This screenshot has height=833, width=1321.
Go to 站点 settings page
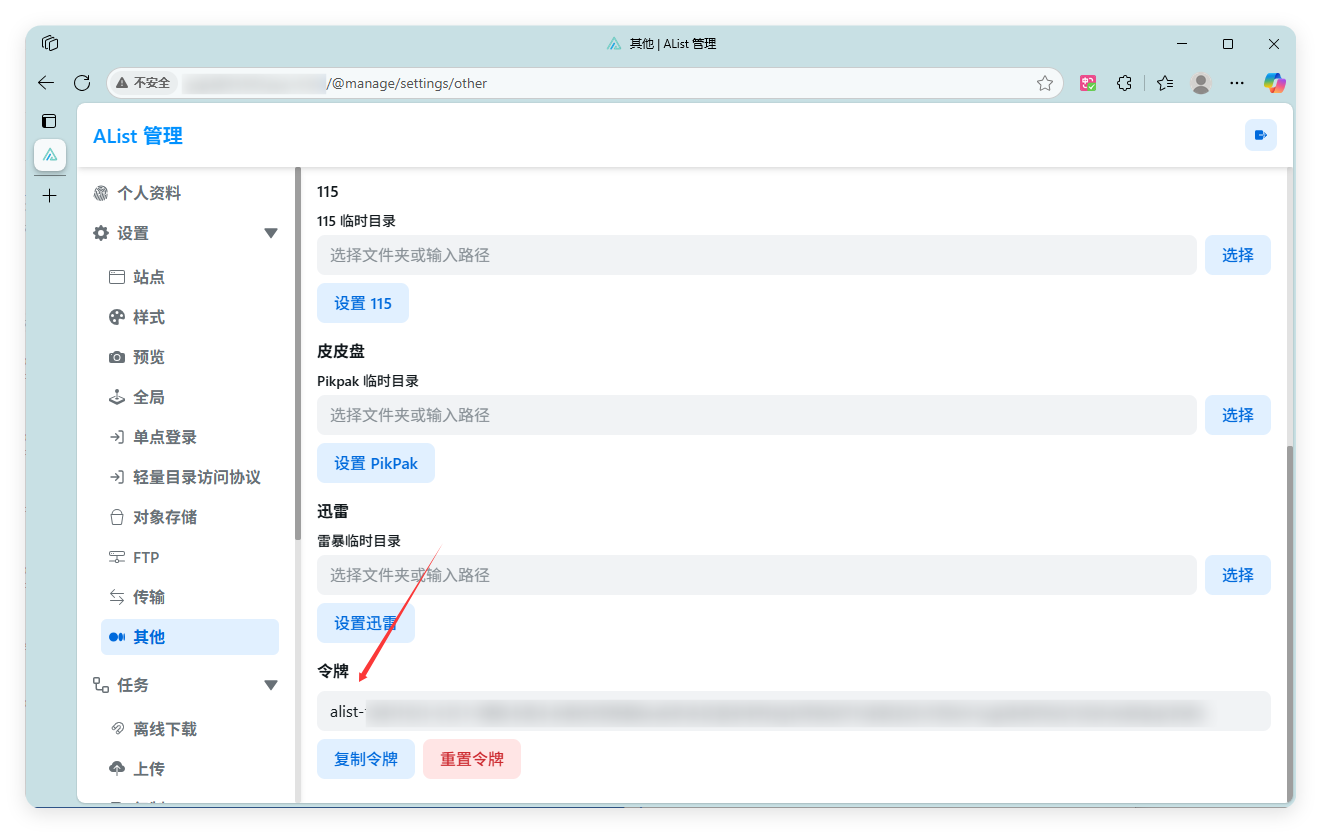(x=149, y=277)
